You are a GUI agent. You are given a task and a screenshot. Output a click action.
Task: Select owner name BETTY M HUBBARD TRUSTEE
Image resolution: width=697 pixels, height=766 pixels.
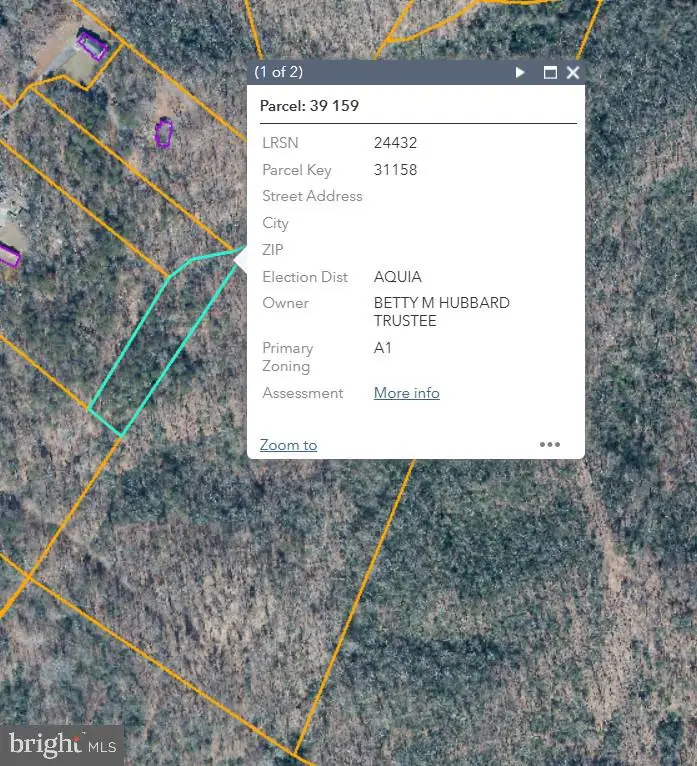(442, 312)
